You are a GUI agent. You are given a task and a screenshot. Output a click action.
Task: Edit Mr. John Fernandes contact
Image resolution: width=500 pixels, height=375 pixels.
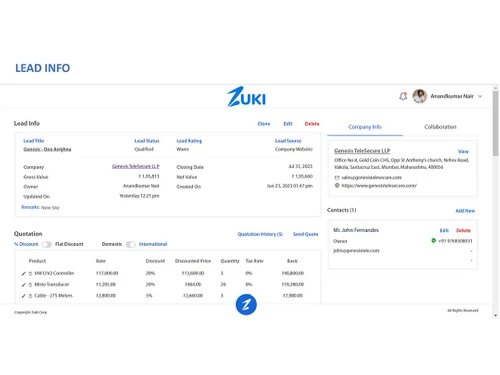(x=444, y=230)
